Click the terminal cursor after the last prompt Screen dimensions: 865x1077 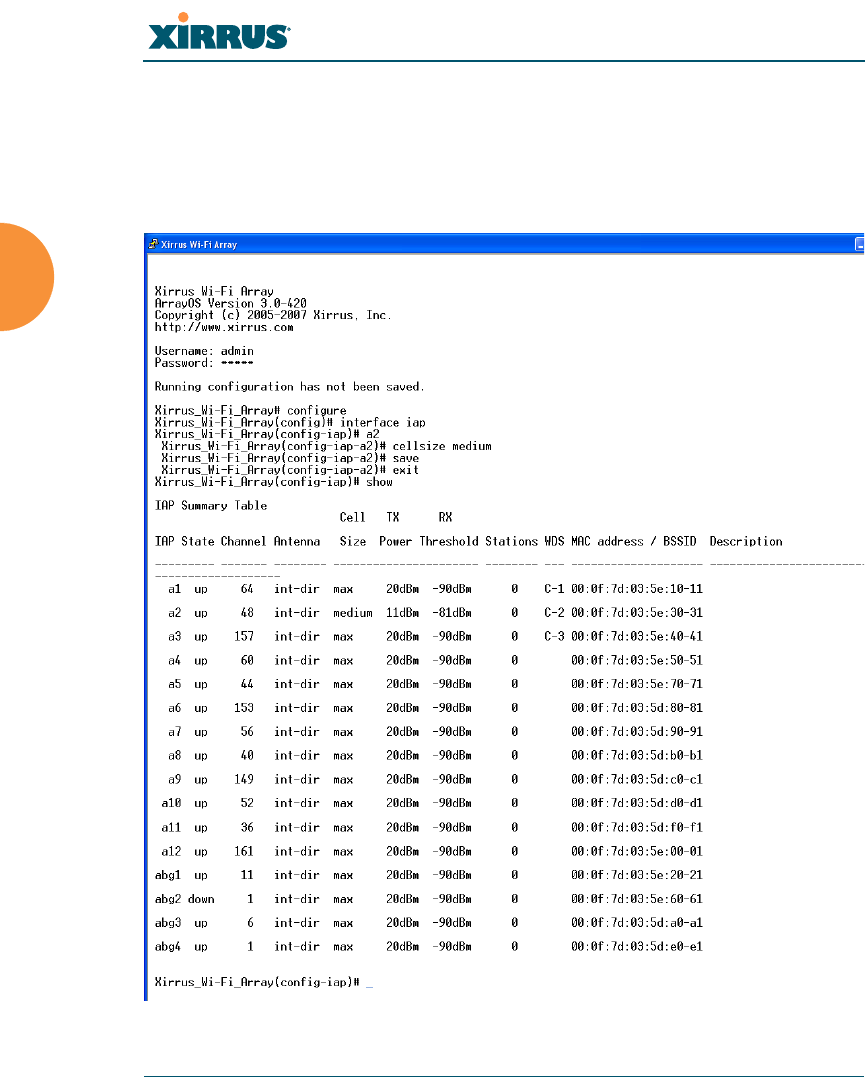point(370,986)
